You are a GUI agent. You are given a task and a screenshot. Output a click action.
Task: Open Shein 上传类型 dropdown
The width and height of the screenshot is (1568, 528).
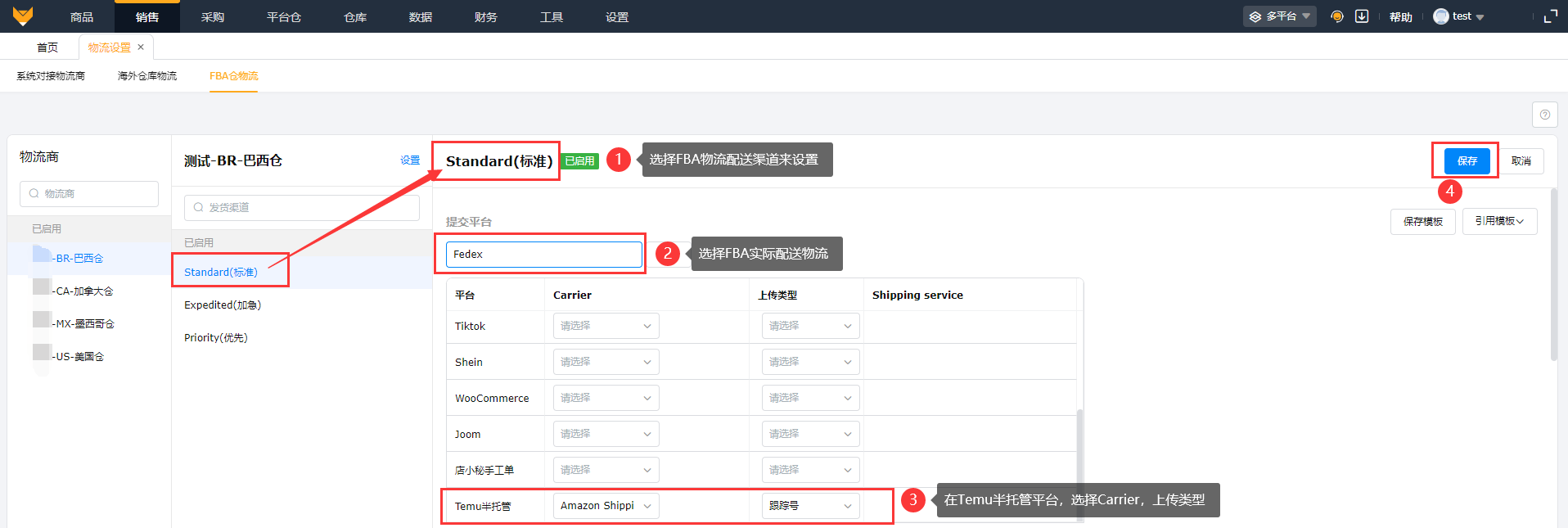pos(811,362)
